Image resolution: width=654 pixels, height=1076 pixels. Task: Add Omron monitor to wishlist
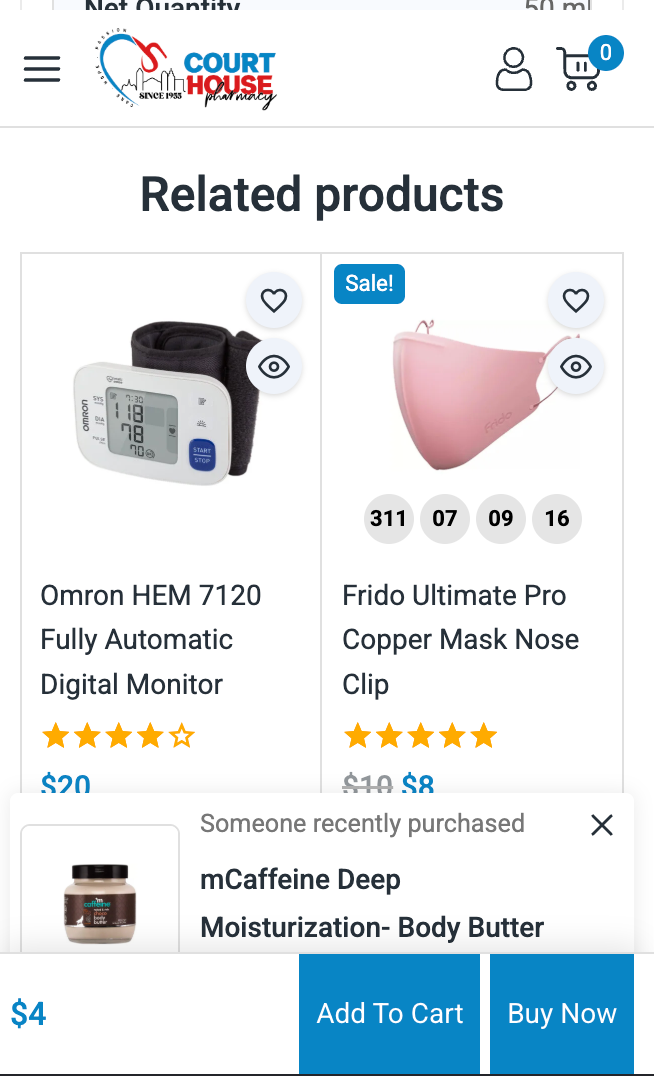coord(274,300)
